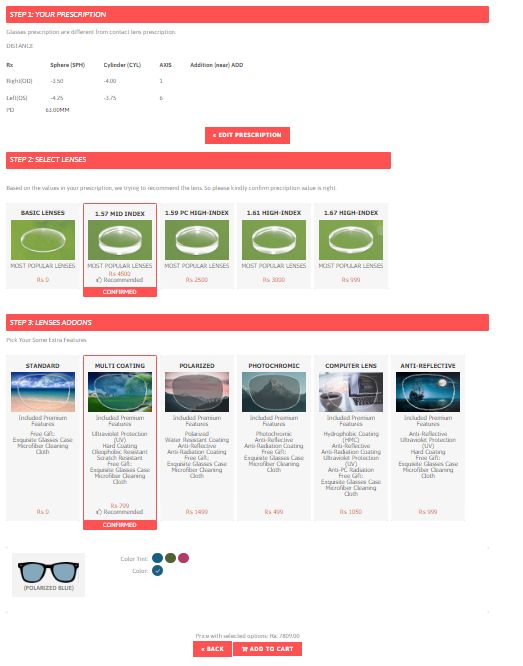Viewport: 523px width, 666px height.
Task: Select the Polarized addon image
Action: click(197, 392)
